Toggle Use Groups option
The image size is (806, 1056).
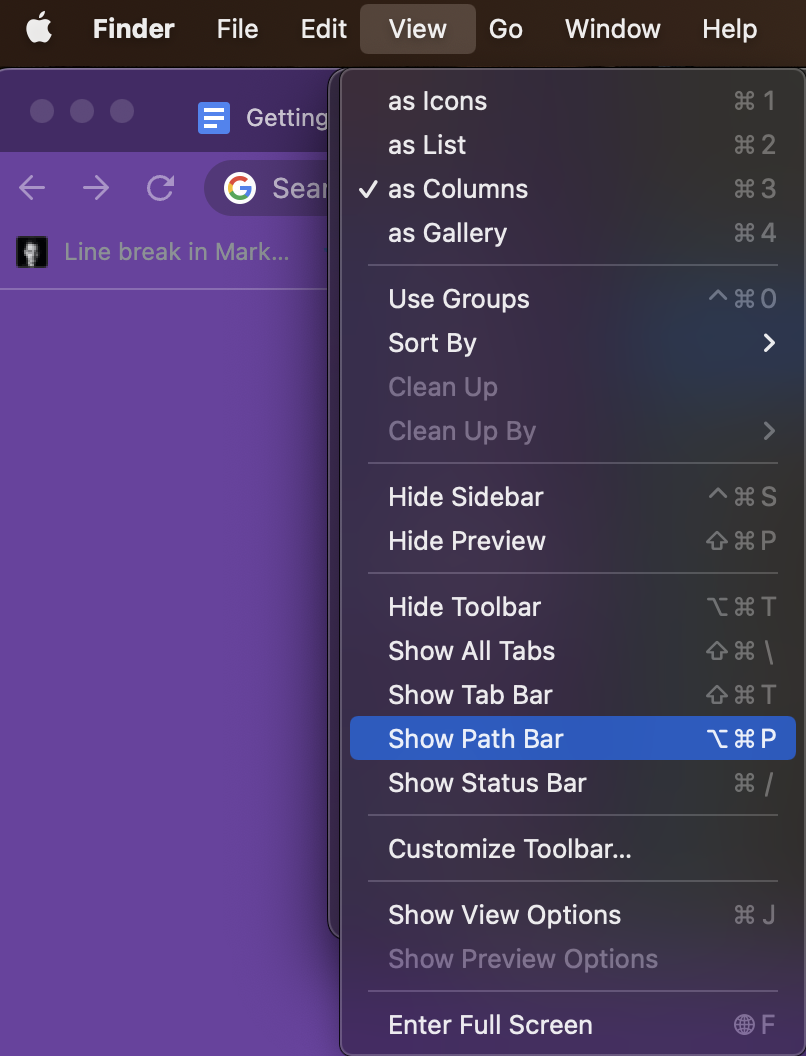click(459, 299)
